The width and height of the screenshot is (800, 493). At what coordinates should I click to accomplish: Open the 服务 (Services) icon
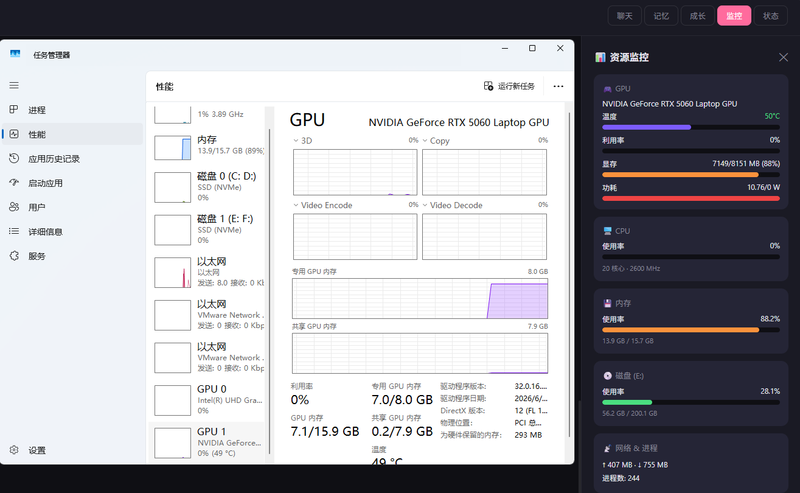(x=14, y=256)
